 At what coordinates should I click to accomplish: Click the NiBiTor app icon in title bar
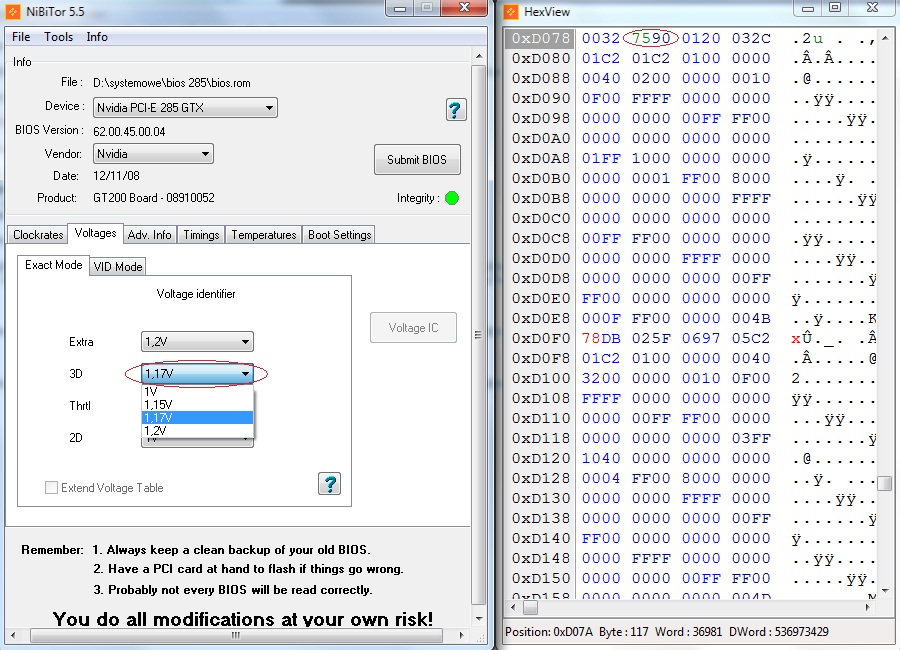coord(12,11)
